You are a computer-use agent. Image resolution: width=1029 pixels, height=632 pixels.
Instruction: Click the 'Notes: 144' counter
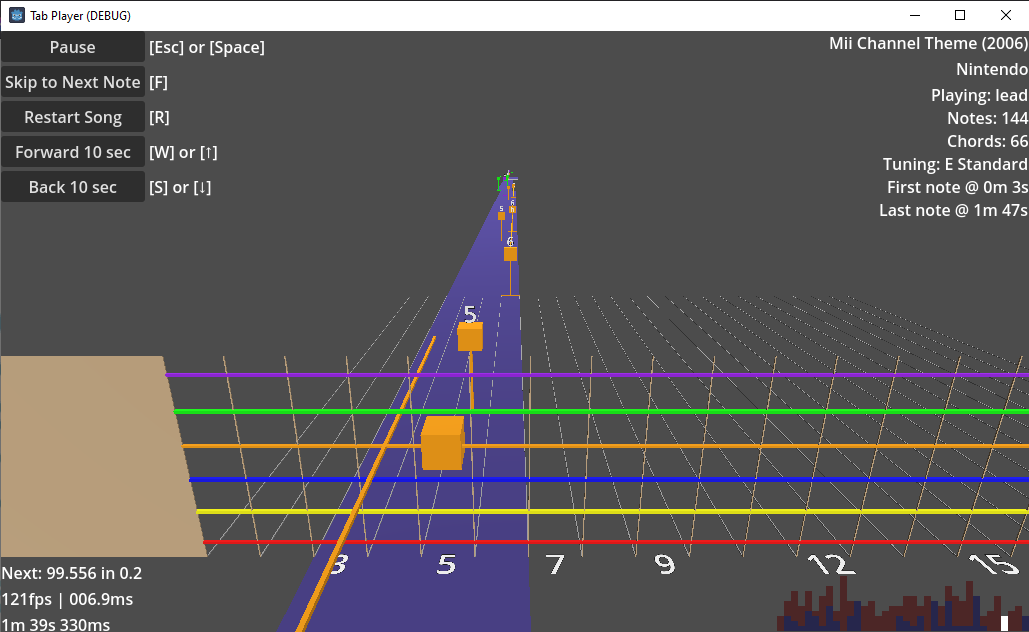[987, 118]
